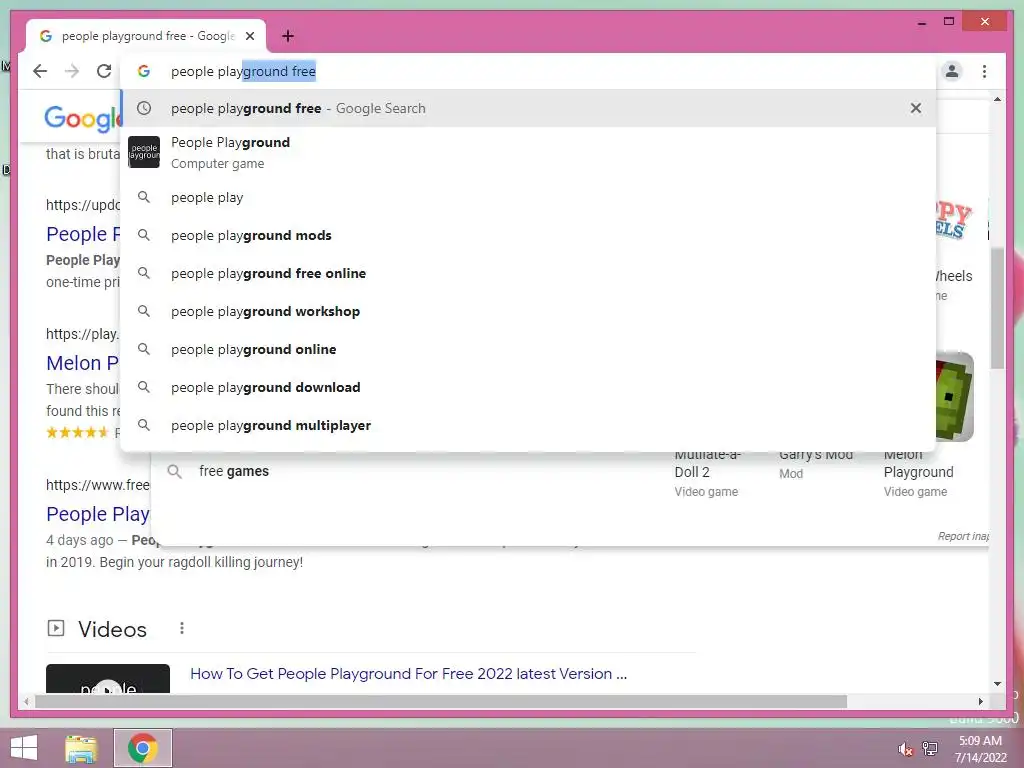Click the 'Report inappropriate' link

(x=963, y=536)
